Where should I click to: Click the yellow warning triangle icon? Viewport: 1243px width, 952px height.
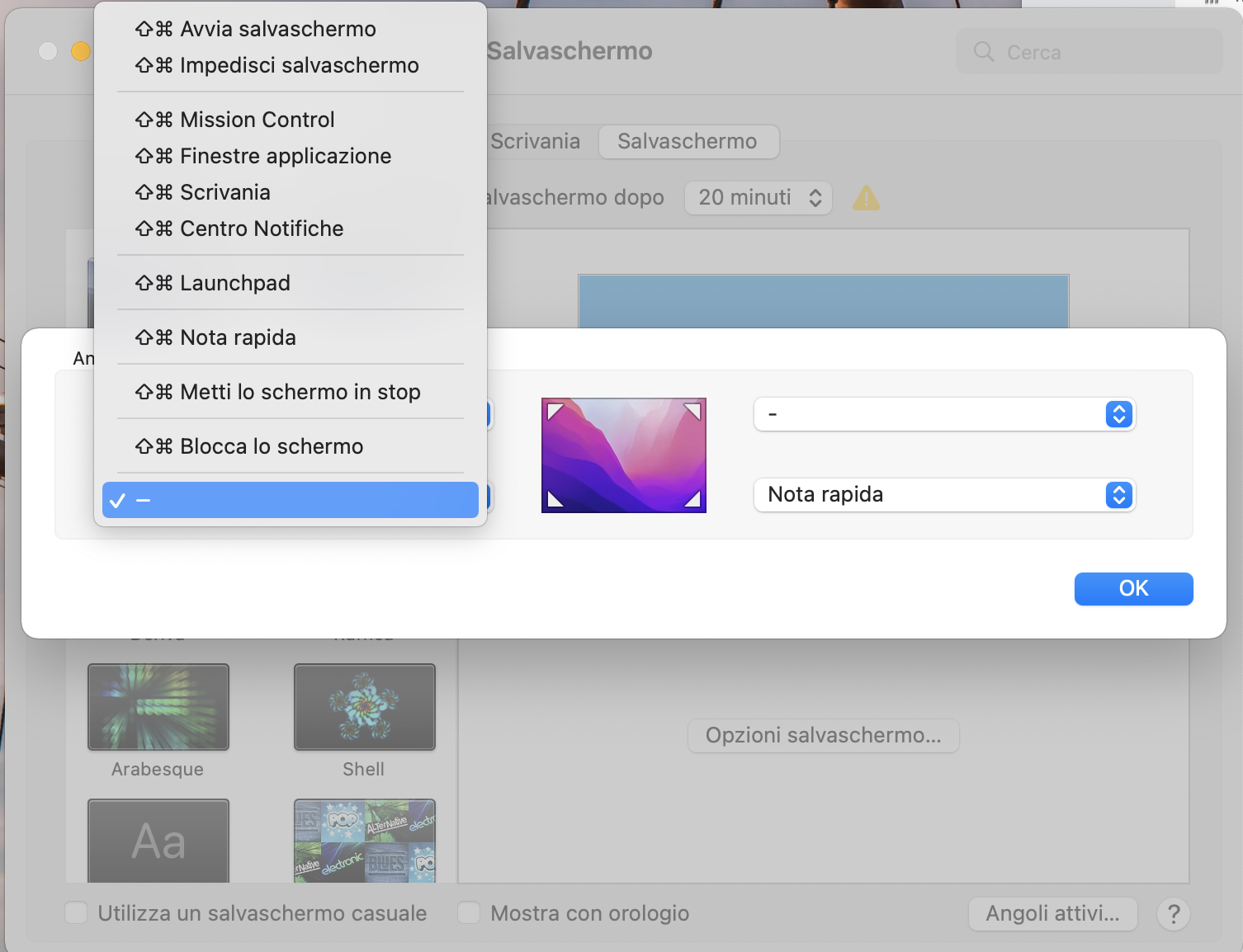point(866,198)
